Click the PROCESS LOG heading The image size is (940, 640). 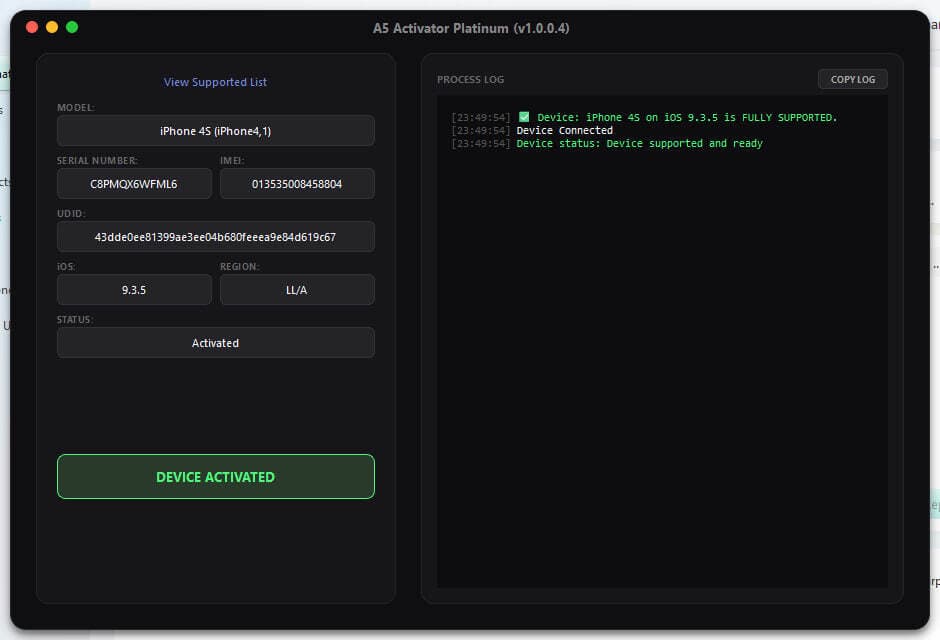coord(471,80)
